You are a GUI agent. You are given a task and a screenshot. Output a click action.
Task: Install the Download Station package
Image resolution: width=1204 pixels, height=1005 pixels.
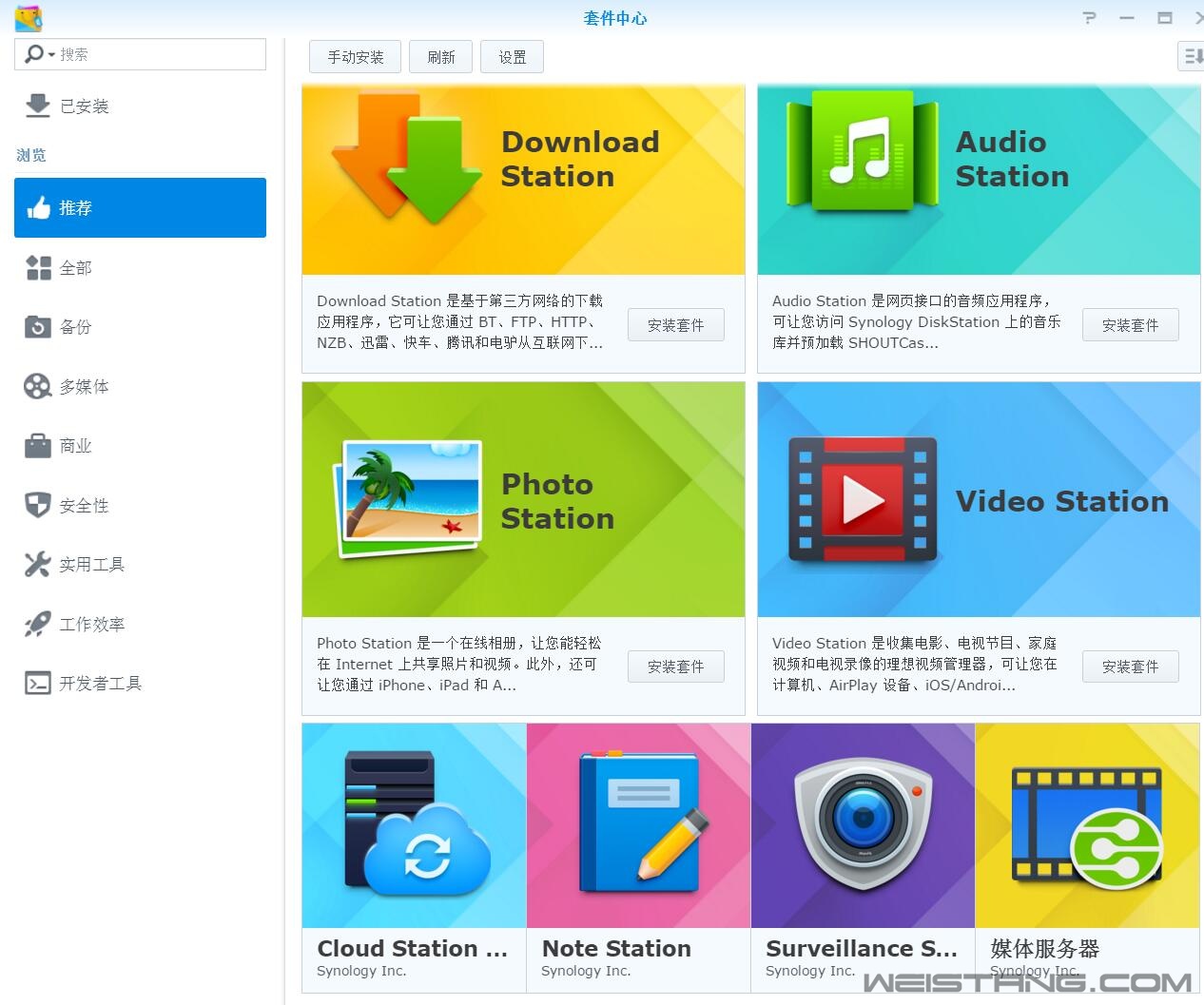coord(675,325)
